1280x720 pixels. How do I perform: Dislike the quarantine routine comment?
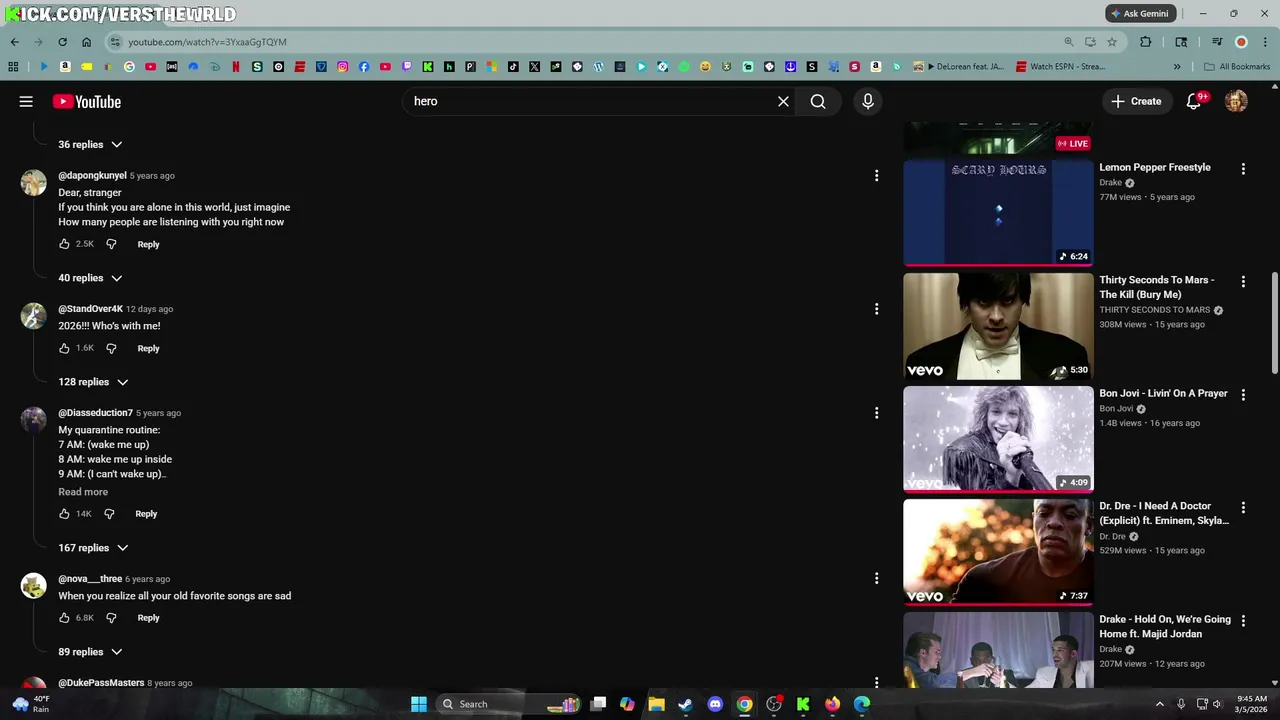coord(109,514)
